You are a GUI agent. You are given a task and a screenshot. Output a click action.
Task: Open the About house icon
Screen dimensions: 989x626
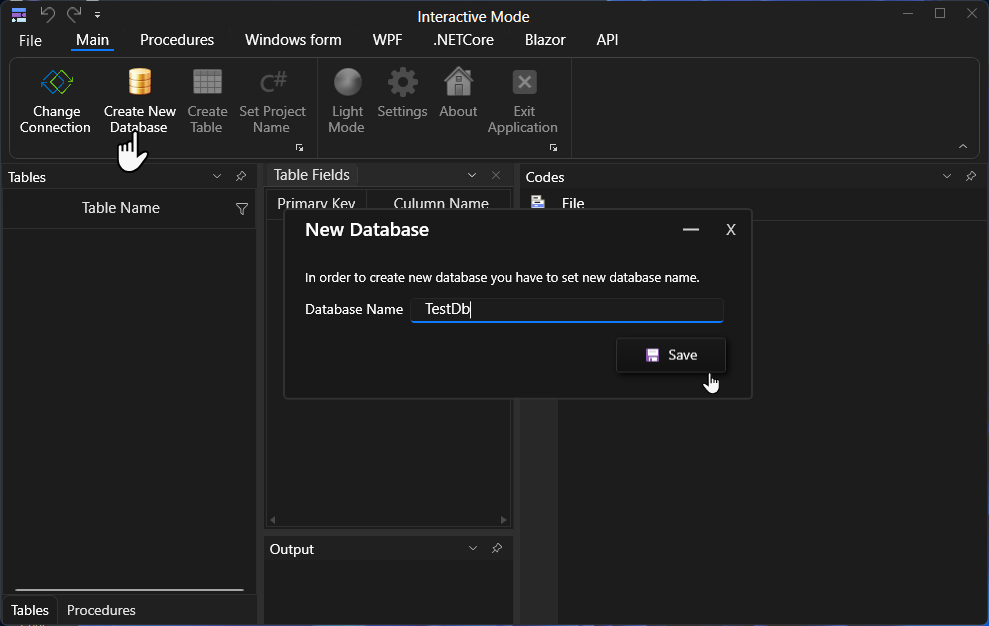pyautogui.click(x=459, y=82)
